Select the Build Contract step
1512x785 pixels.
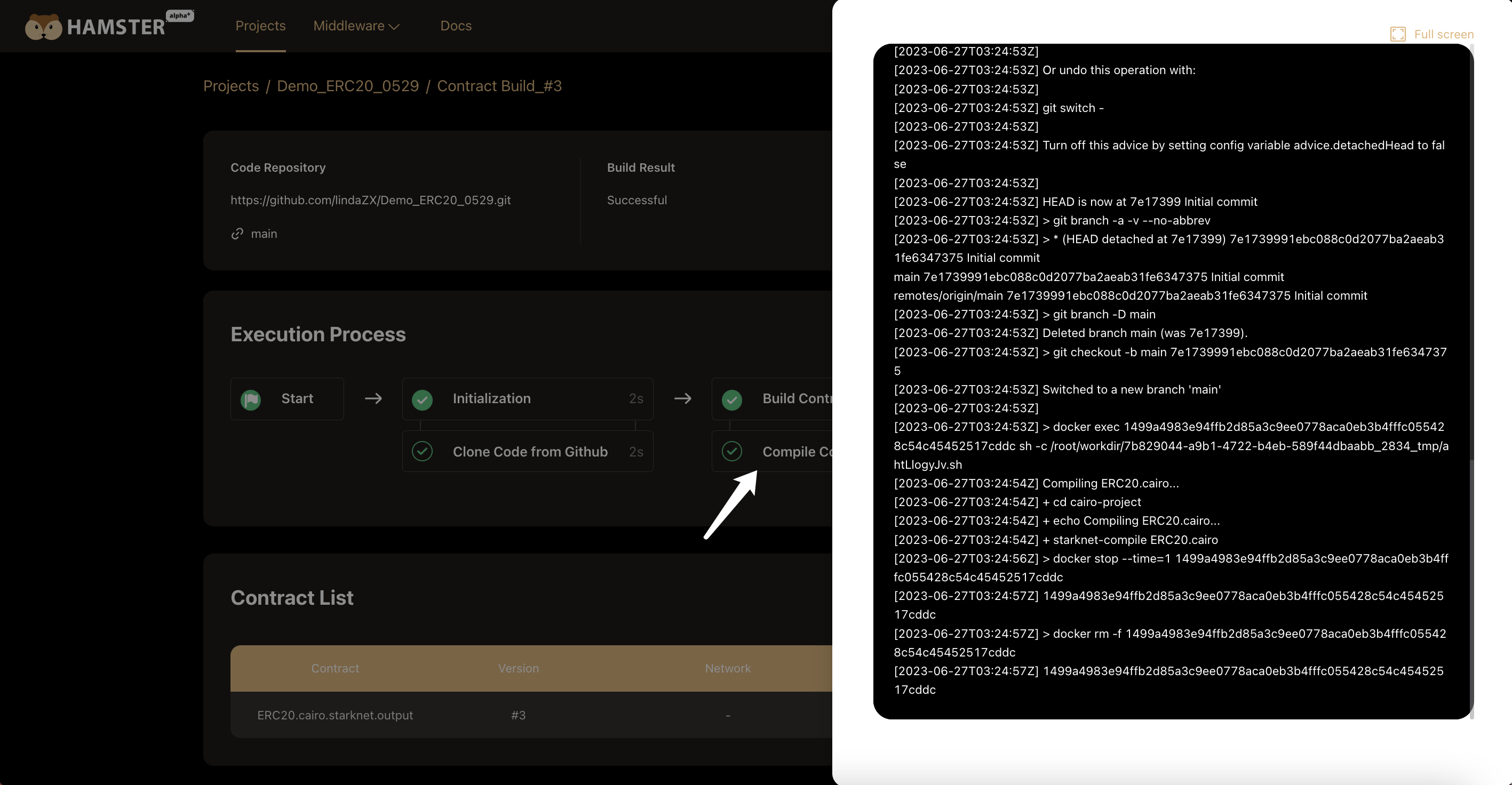pos(773,399)
